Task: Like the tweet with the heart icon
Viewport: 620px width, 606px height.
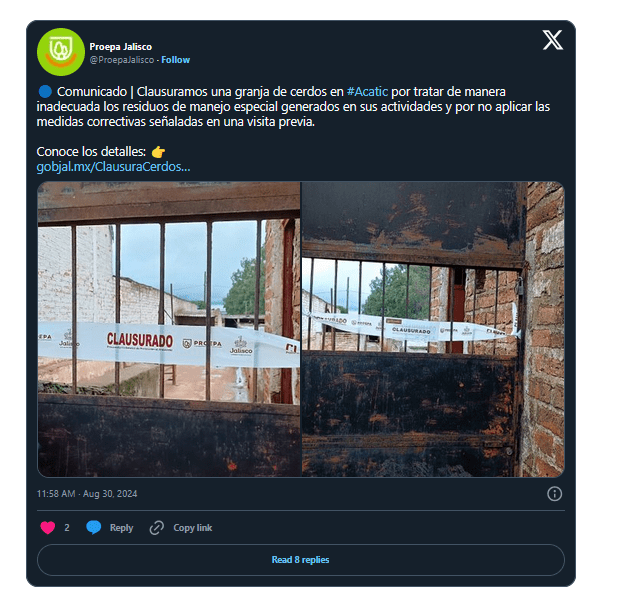Action: [x=47, y=527]
